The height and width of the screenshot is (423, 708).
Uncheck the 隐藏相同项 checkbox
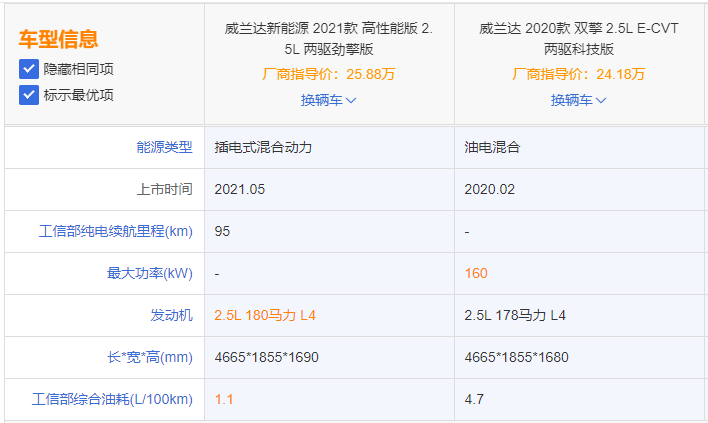click(x=28, y=69)
